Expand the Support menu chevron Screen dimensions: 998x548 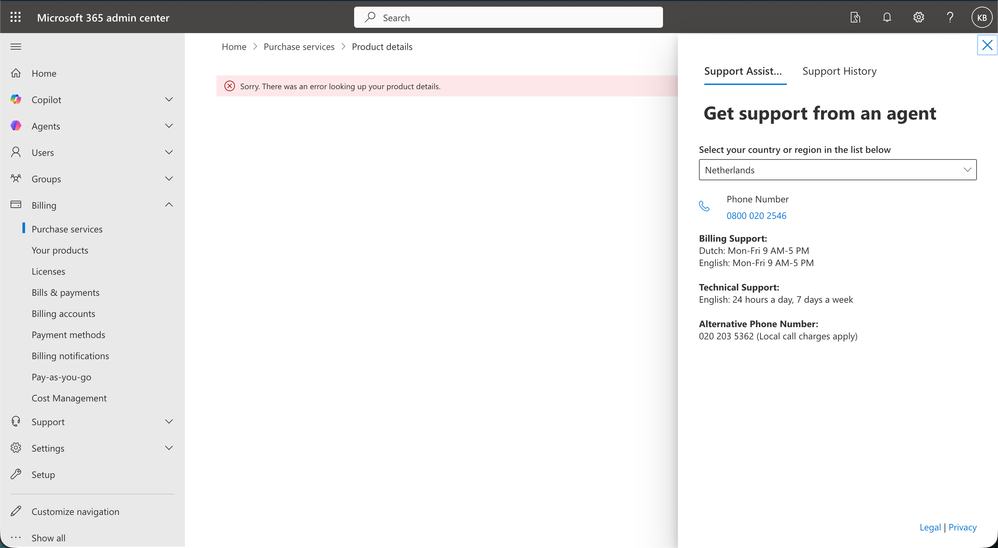point(169,421)
